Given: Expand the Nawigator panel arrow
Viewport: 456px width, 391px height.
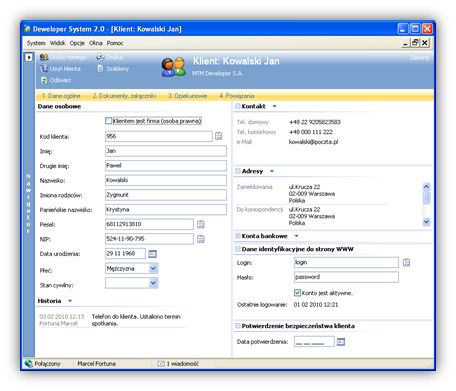Looking at the screenshot, I should pyautogui.click(x=29, y=57).
